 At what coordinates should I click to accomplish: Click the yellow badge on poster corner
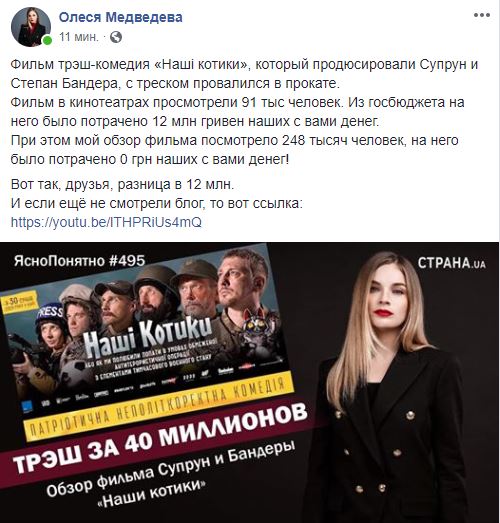[18, 302]
